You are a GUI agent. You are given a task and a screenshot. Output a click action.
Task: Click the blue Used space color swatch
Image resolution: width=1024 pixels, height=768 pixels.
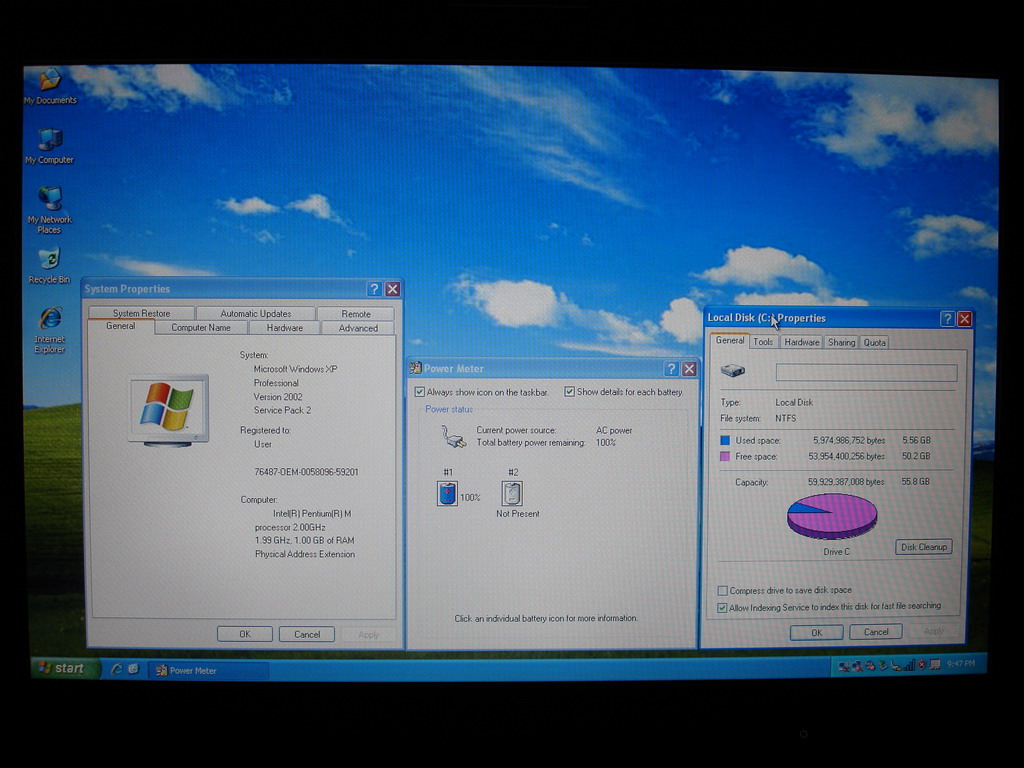pos(725,441)
